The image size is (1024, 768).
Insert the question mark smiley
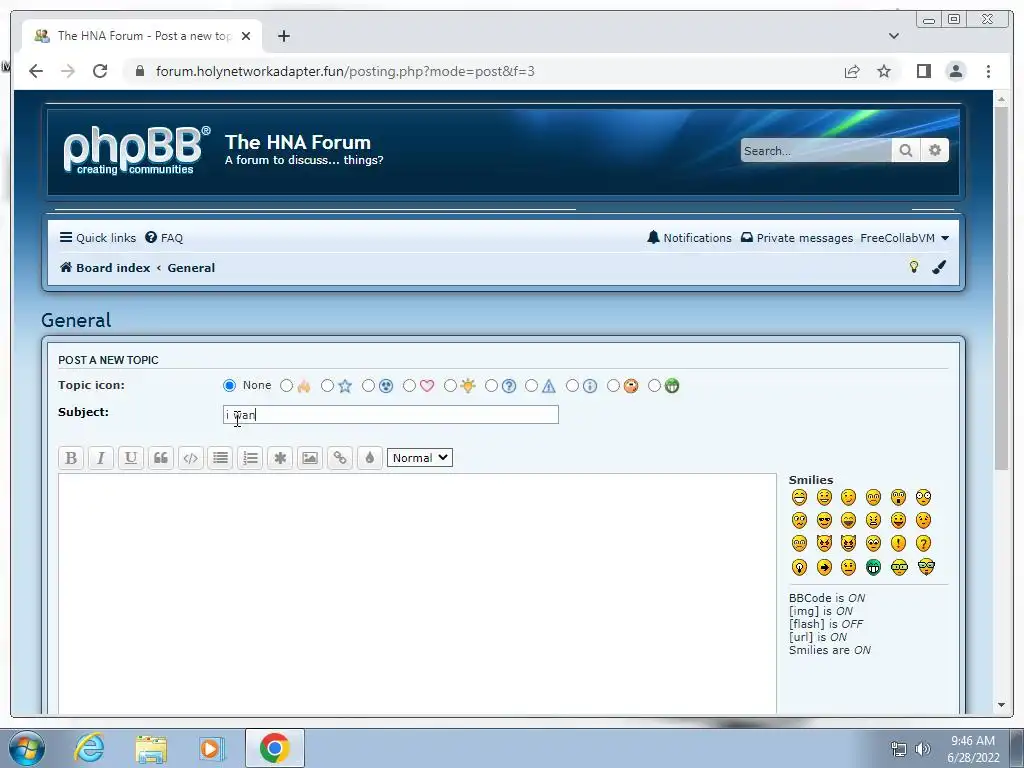point(923,543)
